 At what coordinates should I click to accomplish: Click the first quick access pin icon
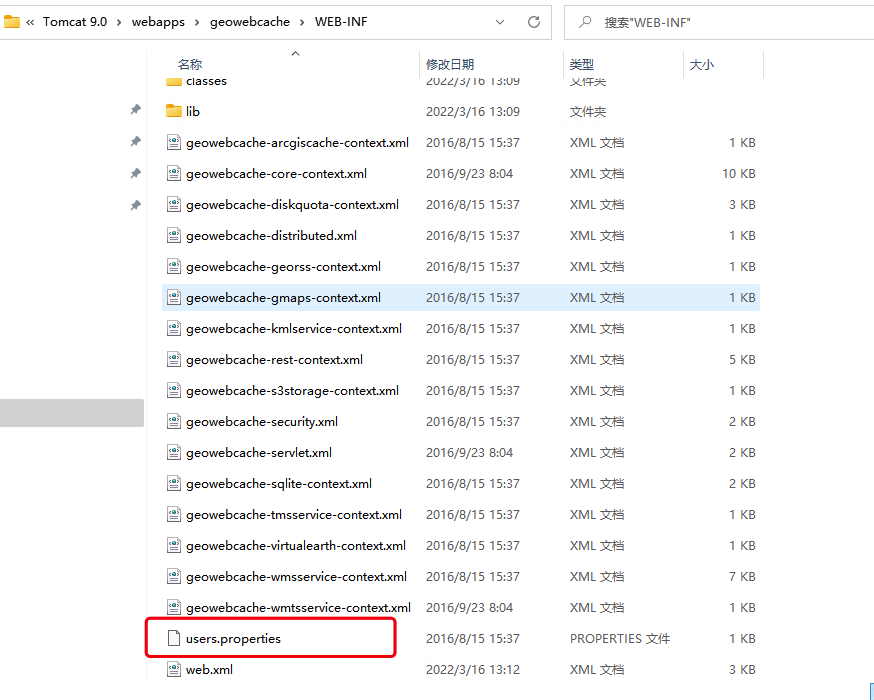click(x=135, y=110)
